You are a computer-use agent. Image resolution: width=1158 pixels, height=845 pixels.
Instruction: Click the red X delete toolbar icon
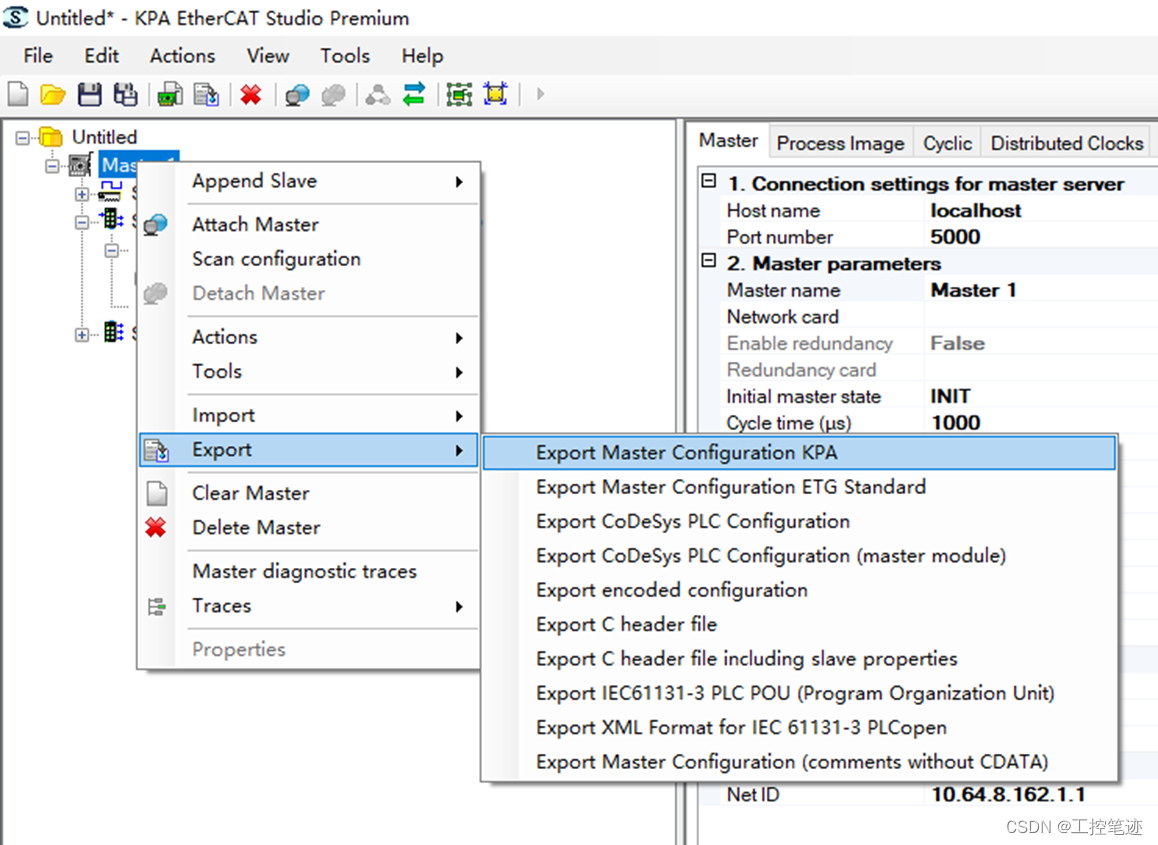click(x=251, y=95)
